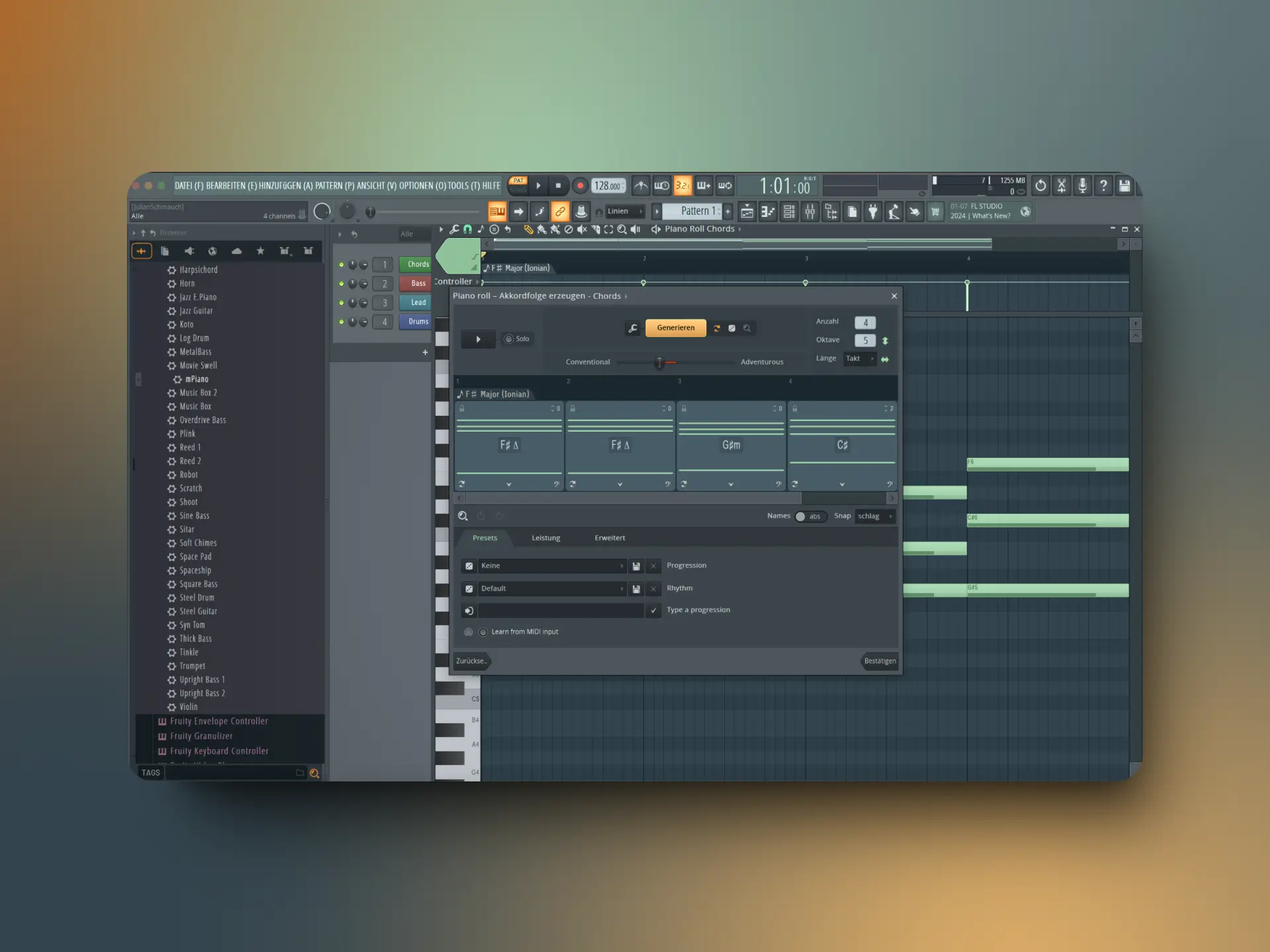Toggle the metronome icon

point(640,186)
